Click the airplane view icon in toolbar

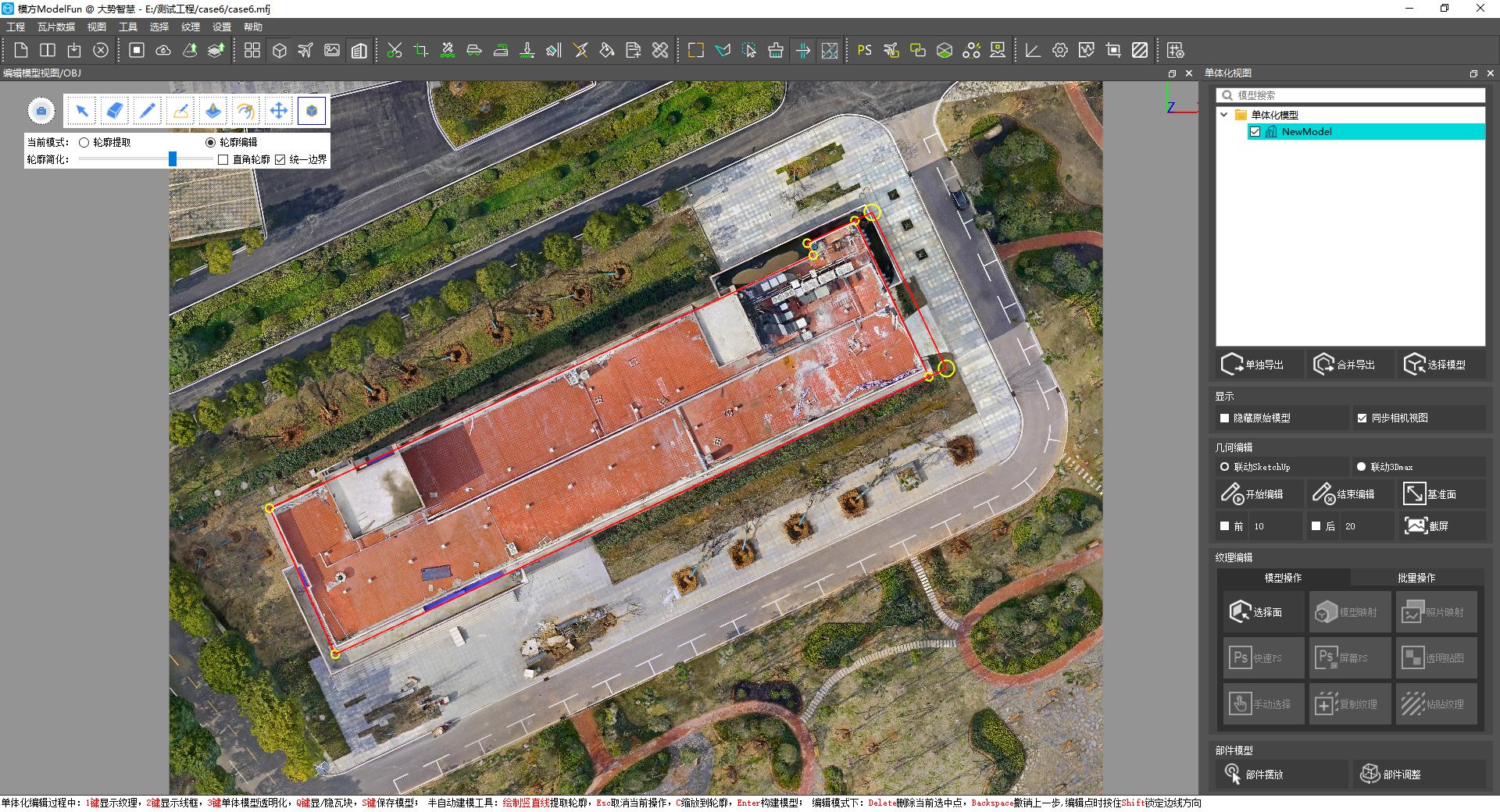pos(305,50)
